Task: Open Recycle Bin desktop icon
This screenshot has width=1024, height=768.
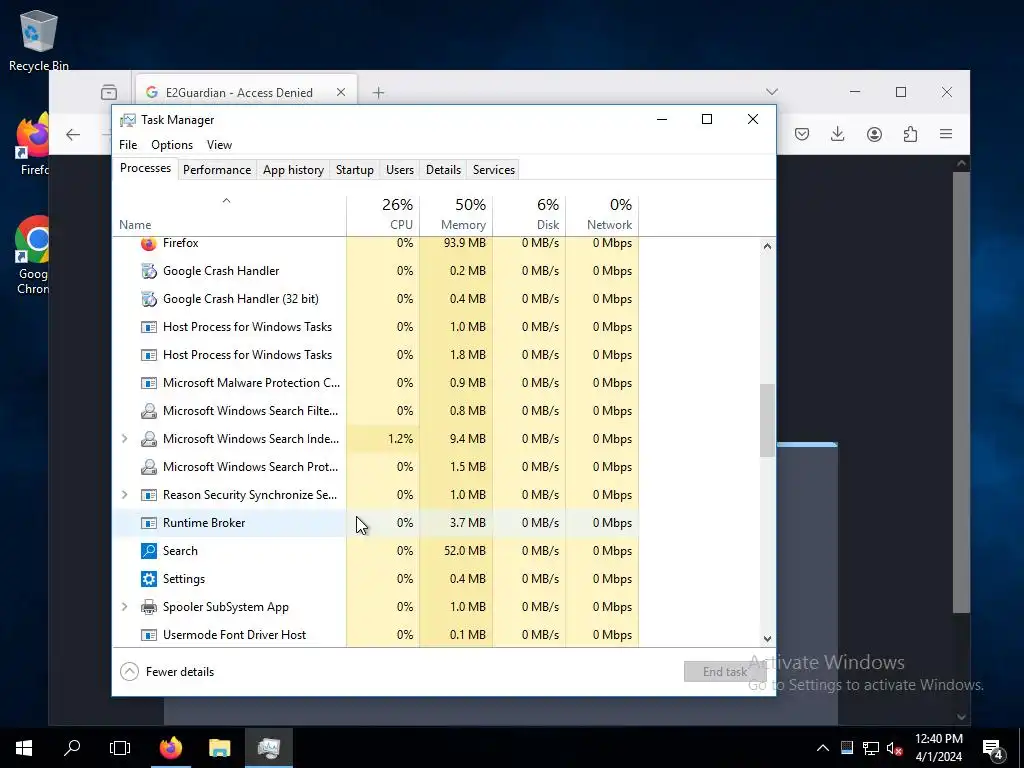Action: coord(39,41)
